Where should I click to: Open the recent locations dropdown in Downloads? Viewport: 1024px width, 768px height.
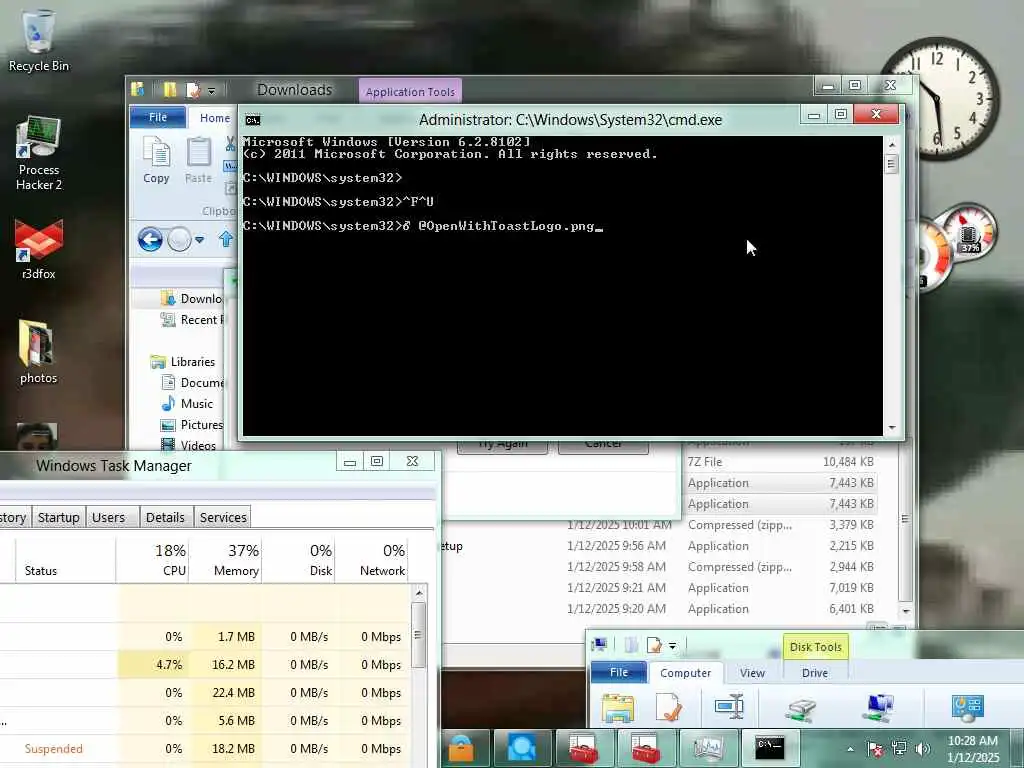[200, 240]
